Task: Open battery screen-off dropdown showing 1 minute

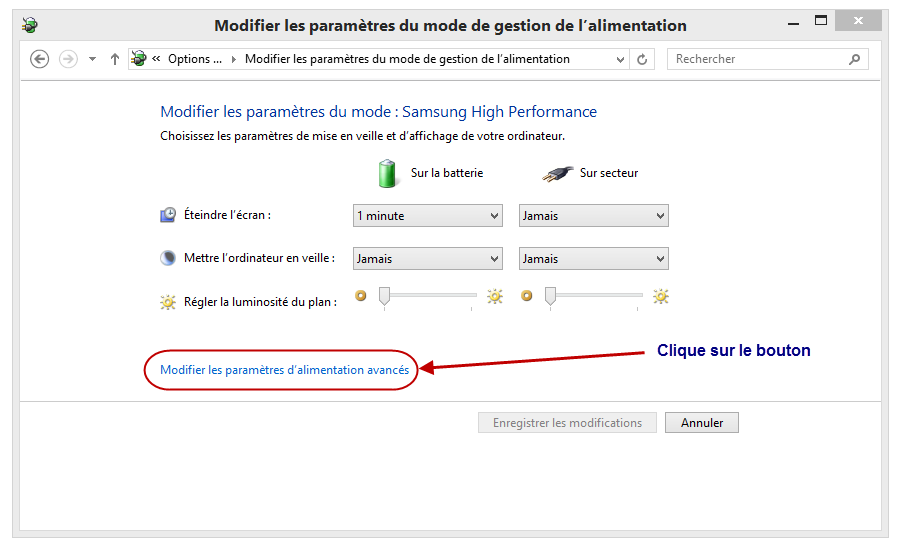Action: (427, 216)
